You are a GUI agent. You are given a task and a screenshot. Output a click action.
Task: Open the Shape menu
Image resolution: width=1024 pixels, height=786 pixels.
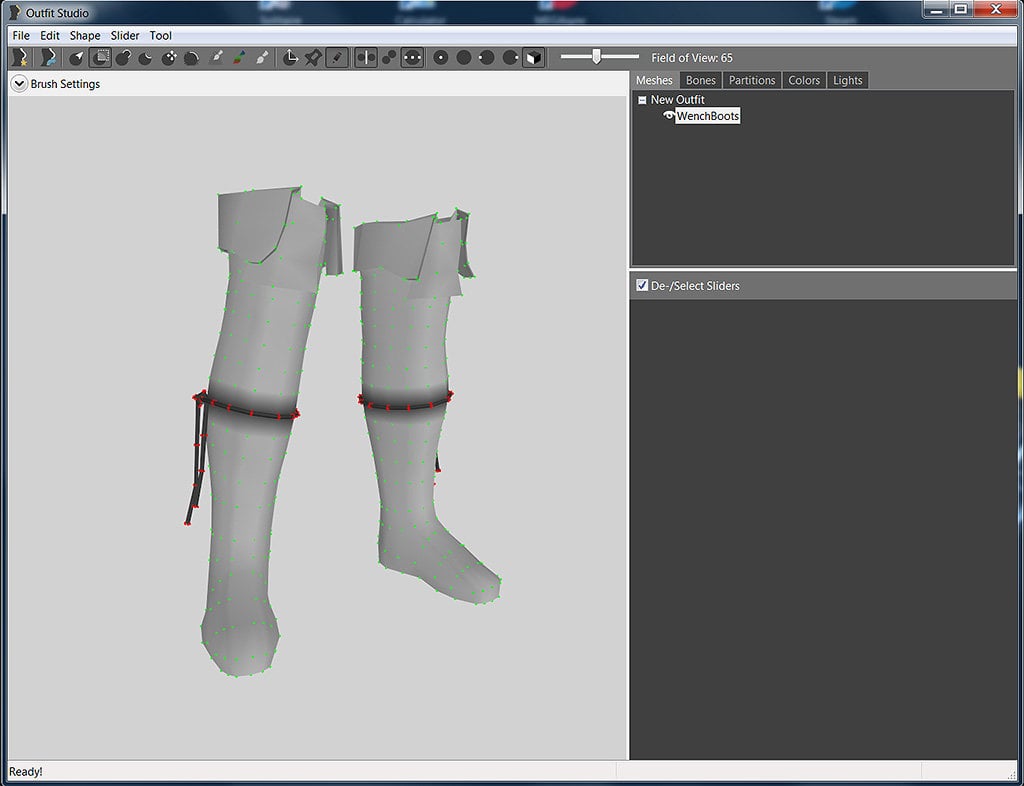click(x=85, y=35)
